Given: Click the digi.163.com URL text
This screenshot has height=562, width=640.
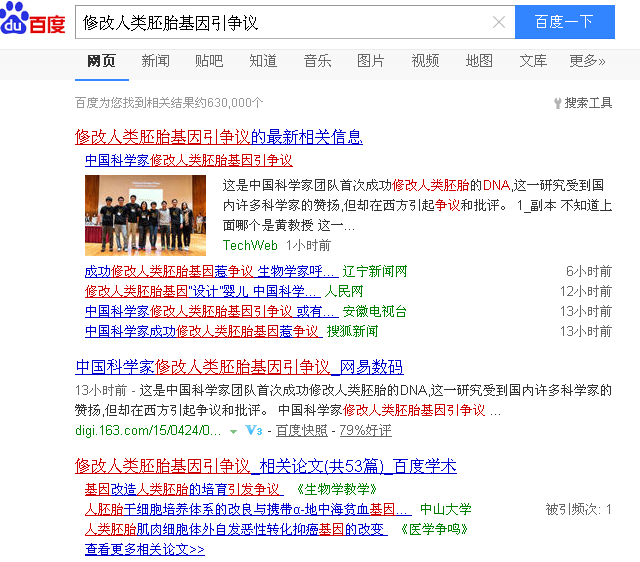Looking at the screenshot, I should (148, 430).
